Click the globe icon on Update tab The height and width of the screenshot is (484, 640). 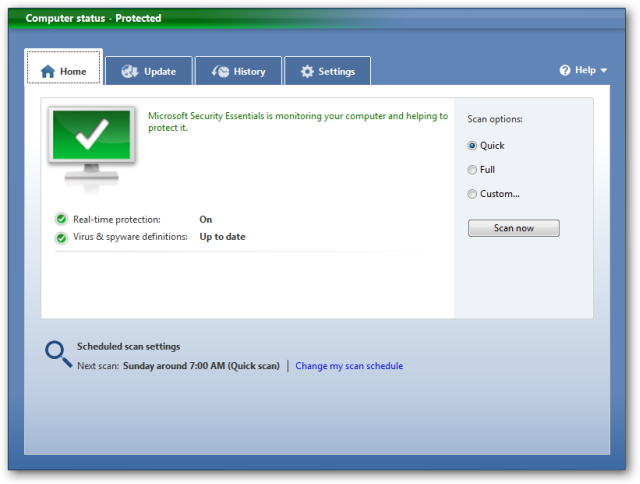(x=130, y=71)
